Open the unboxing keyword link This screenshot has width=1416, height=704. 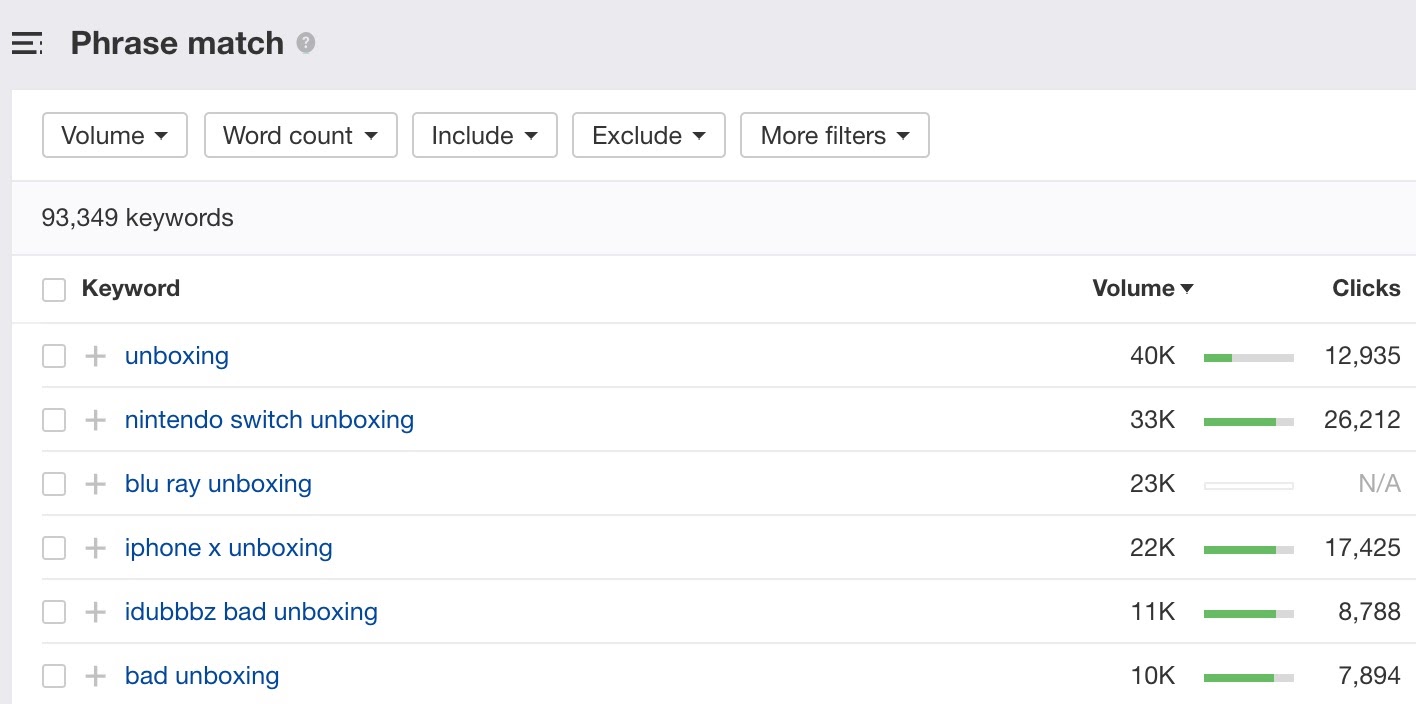(176, 355)
